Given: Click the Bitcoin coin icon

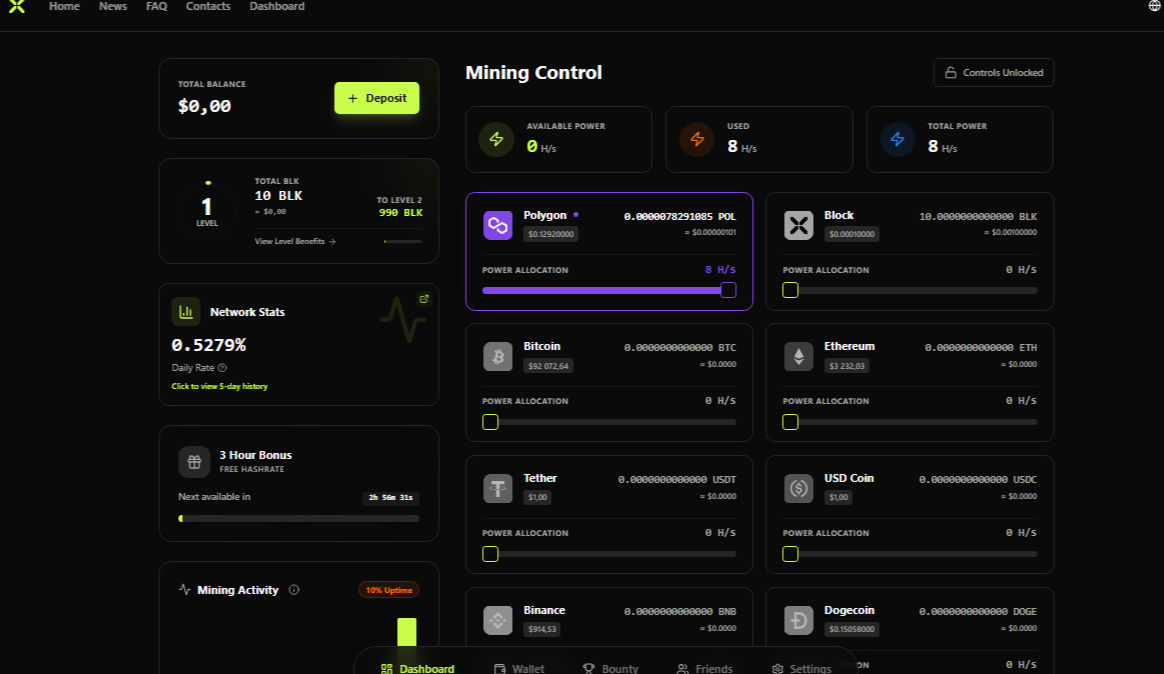Looking at the screenshot, I should pyautogui.click(x=498, y=357).
